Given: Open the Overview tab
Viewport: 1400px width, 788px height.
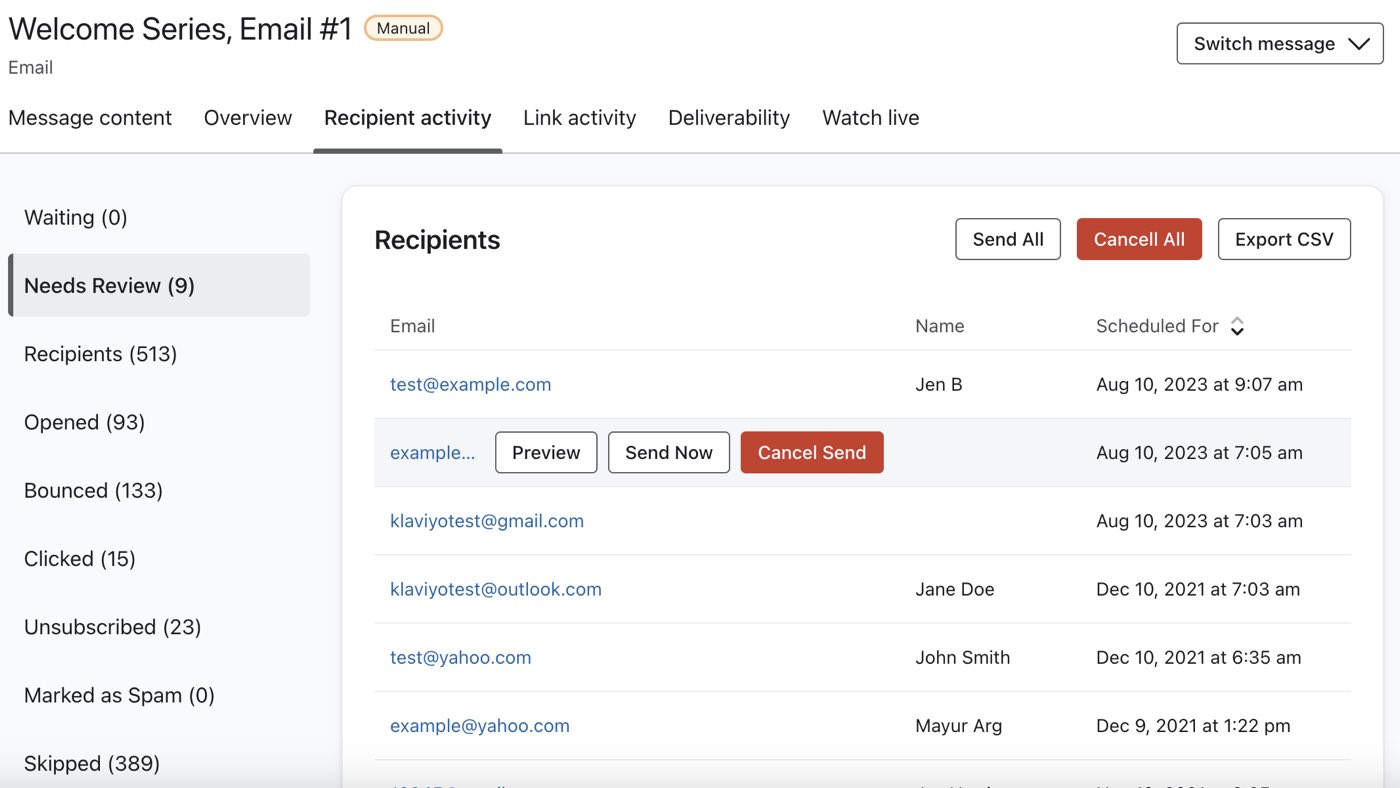Looking at the screenshot, I should click(247, 117).
